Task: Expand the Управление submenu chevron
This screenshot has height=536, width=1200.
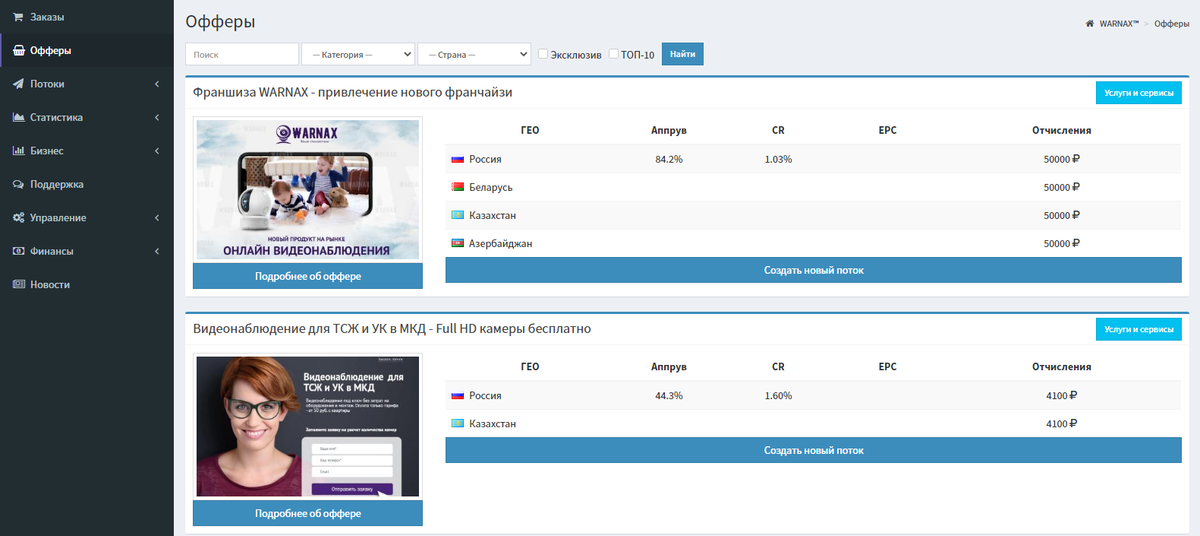Action: pyautogui.click(x=157, y=218)
